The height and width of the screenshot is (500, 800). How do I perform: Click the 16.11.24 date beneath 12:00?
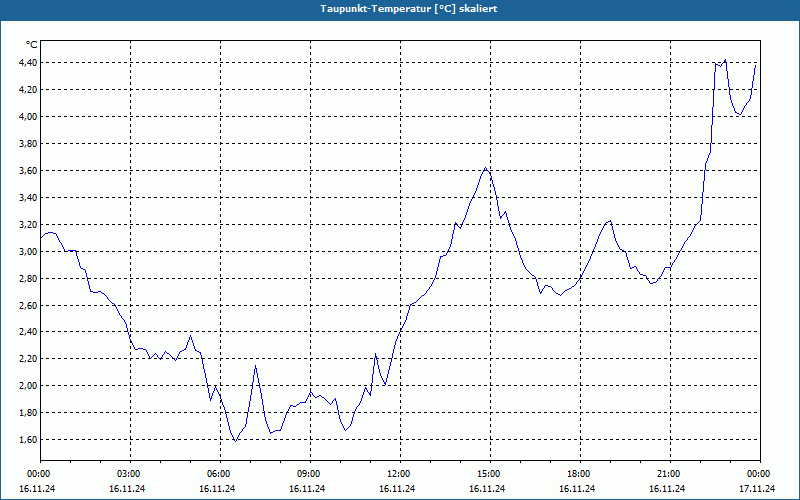(397, 489)
